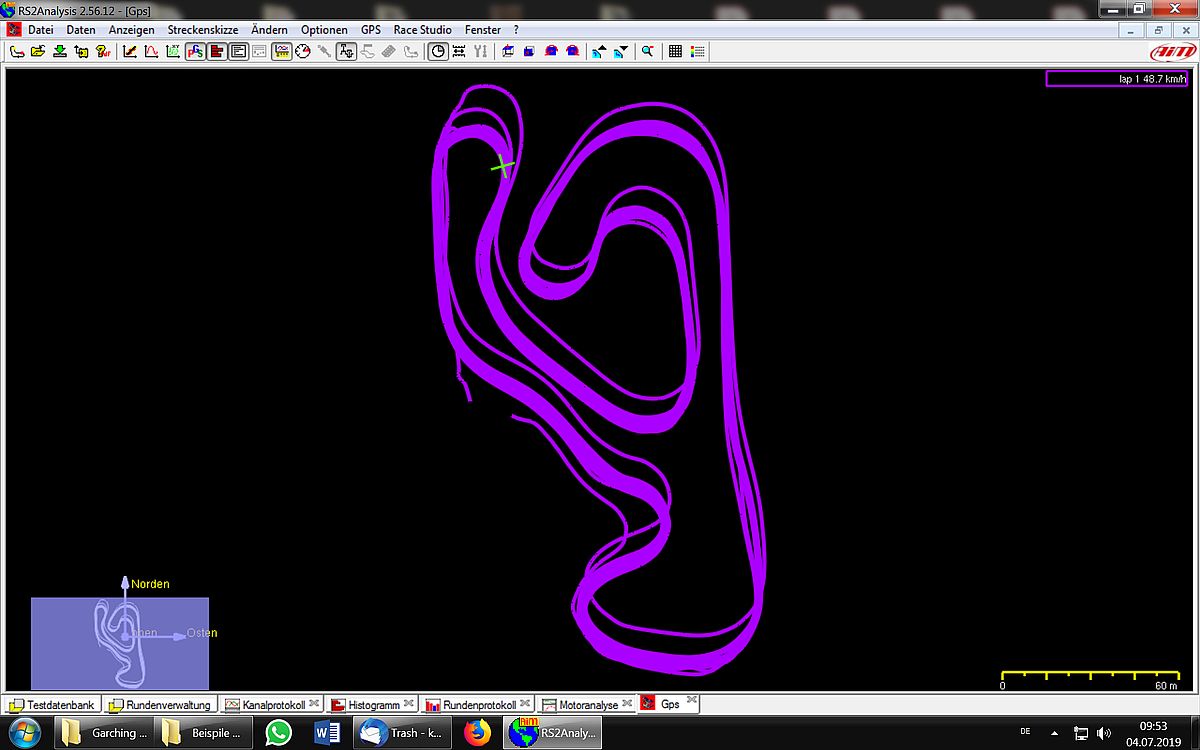Click the track overview minimap
This screenshot has width=1200, height=750.
(x=120, y=643)
